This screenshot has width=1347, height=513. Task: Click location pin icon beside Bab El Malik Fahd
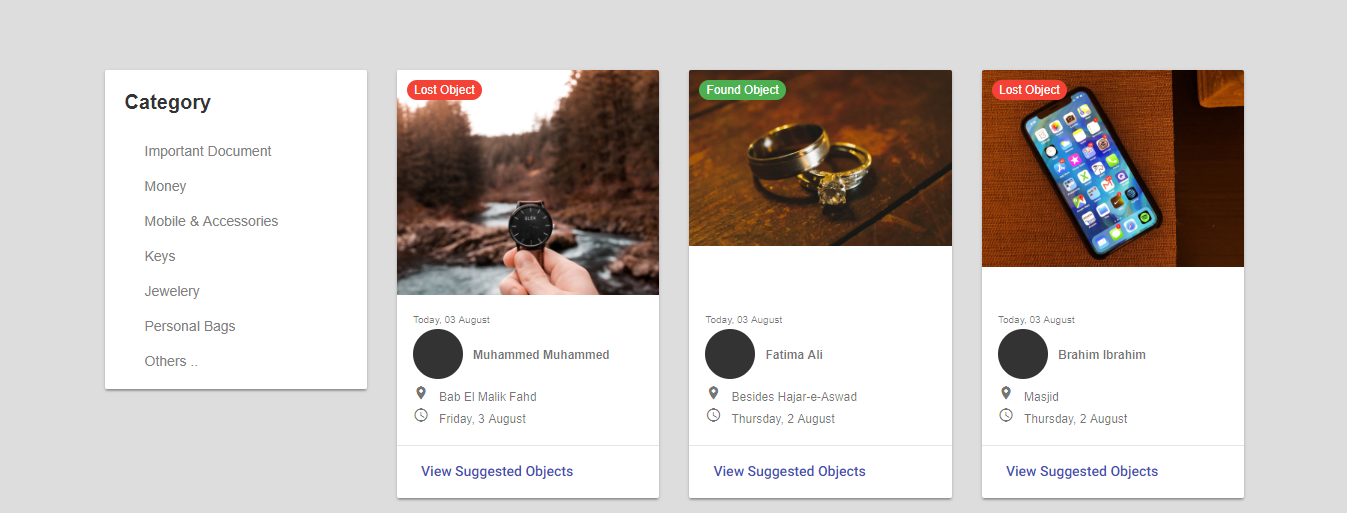click(x=421, y=394)
